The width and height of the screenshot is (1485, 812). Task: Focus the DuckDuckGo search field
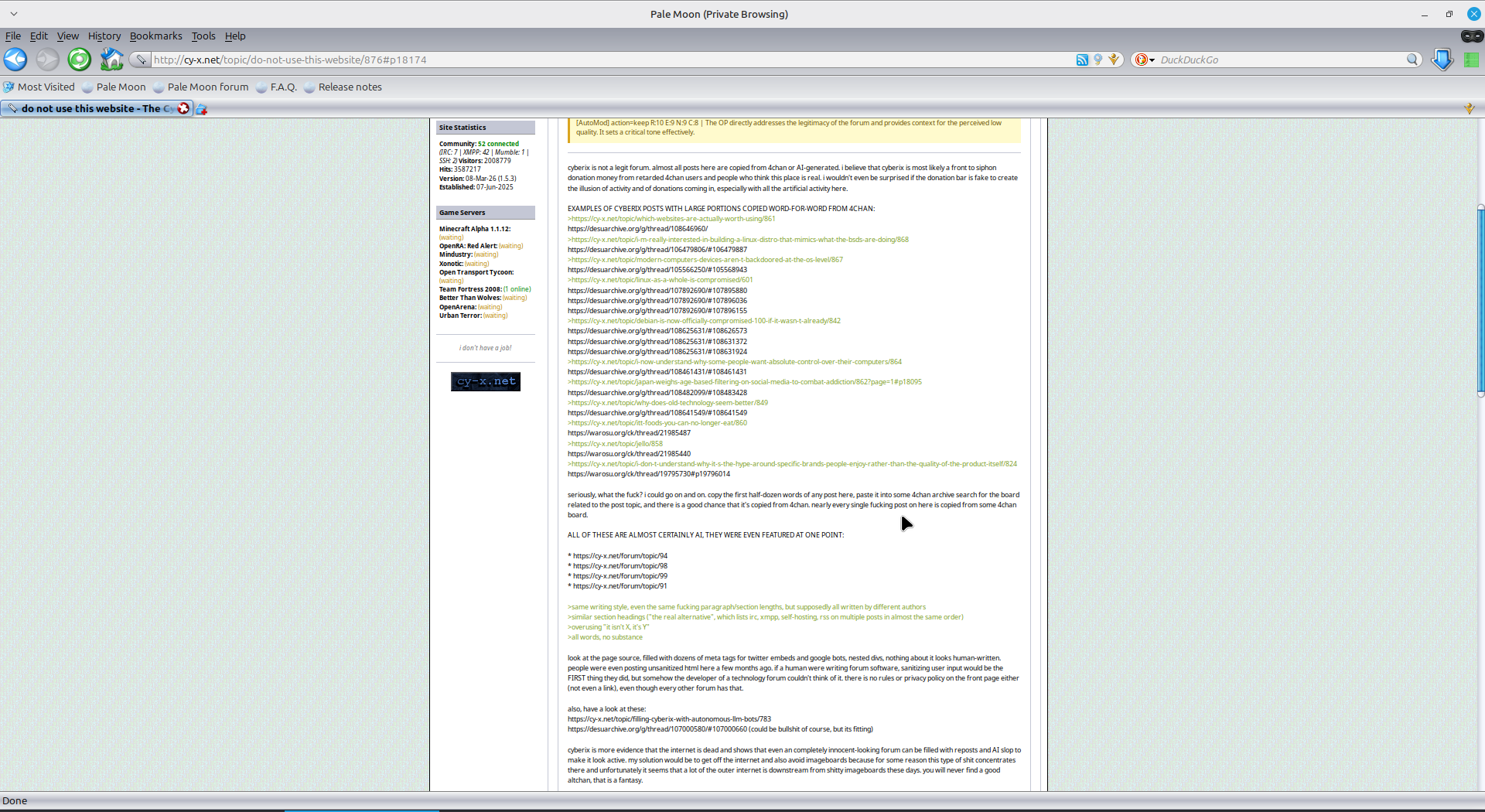click(1280, 60)
